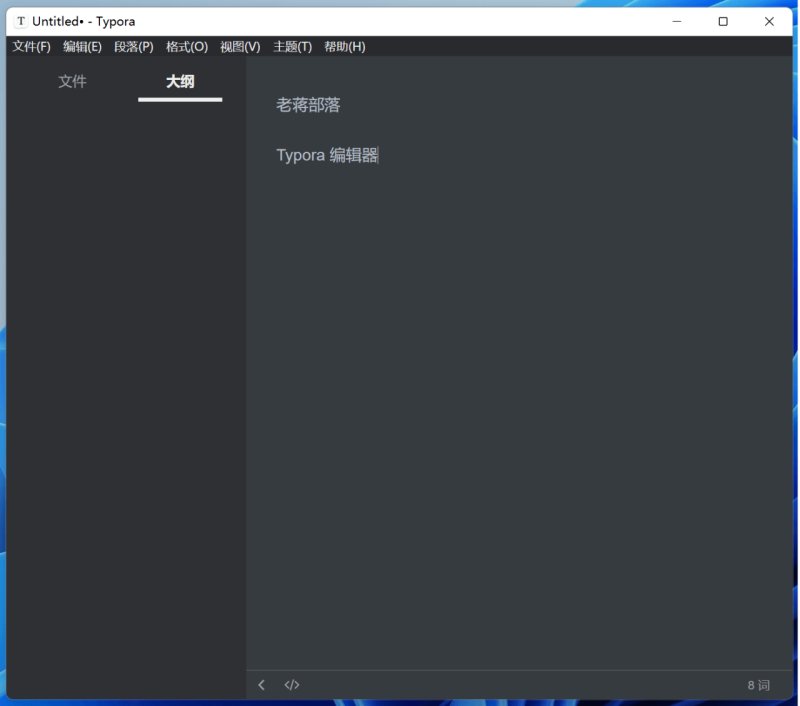Open the 帮助(H) menu
This screenshot has width=800, height=706.
click(x=344, y=47)
